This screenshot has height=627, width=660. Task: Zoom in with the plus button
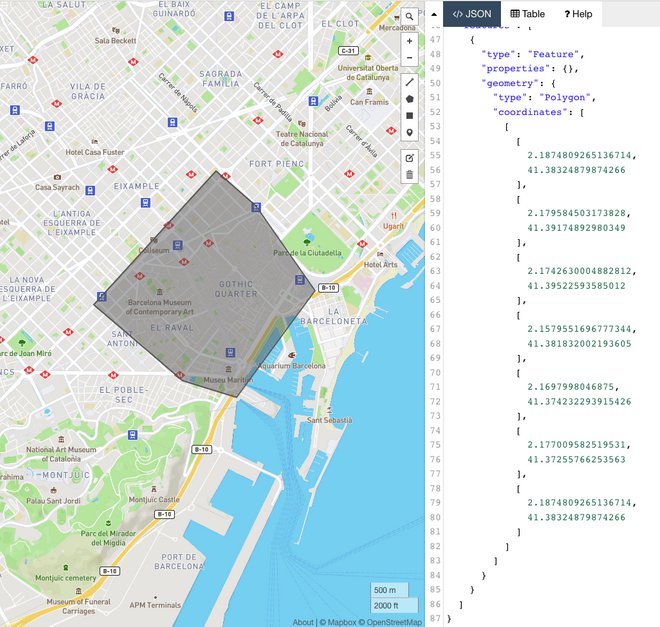point(409,42)
